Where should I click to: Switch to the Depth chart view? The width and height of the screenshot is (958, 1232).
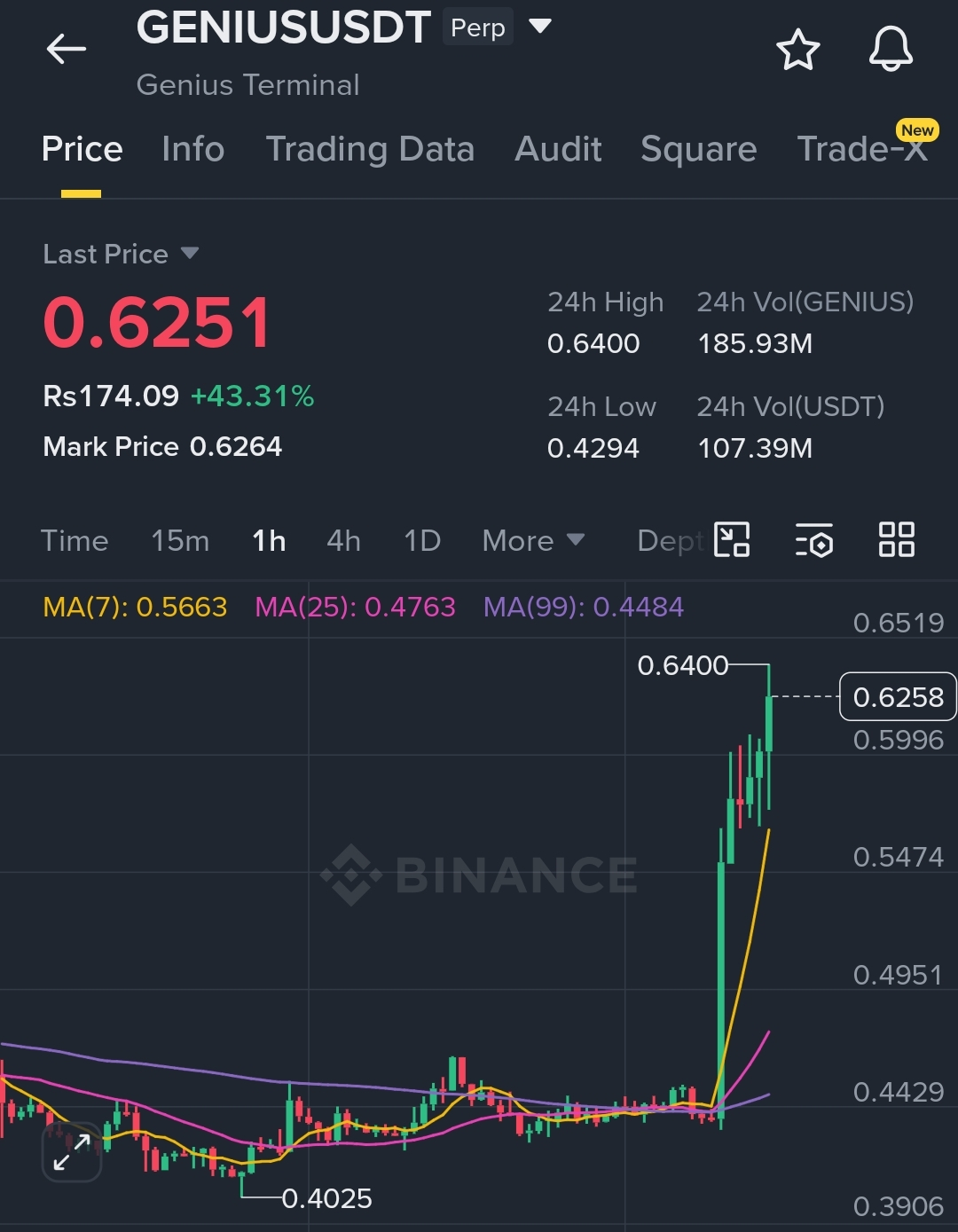[x=671, y=540]
